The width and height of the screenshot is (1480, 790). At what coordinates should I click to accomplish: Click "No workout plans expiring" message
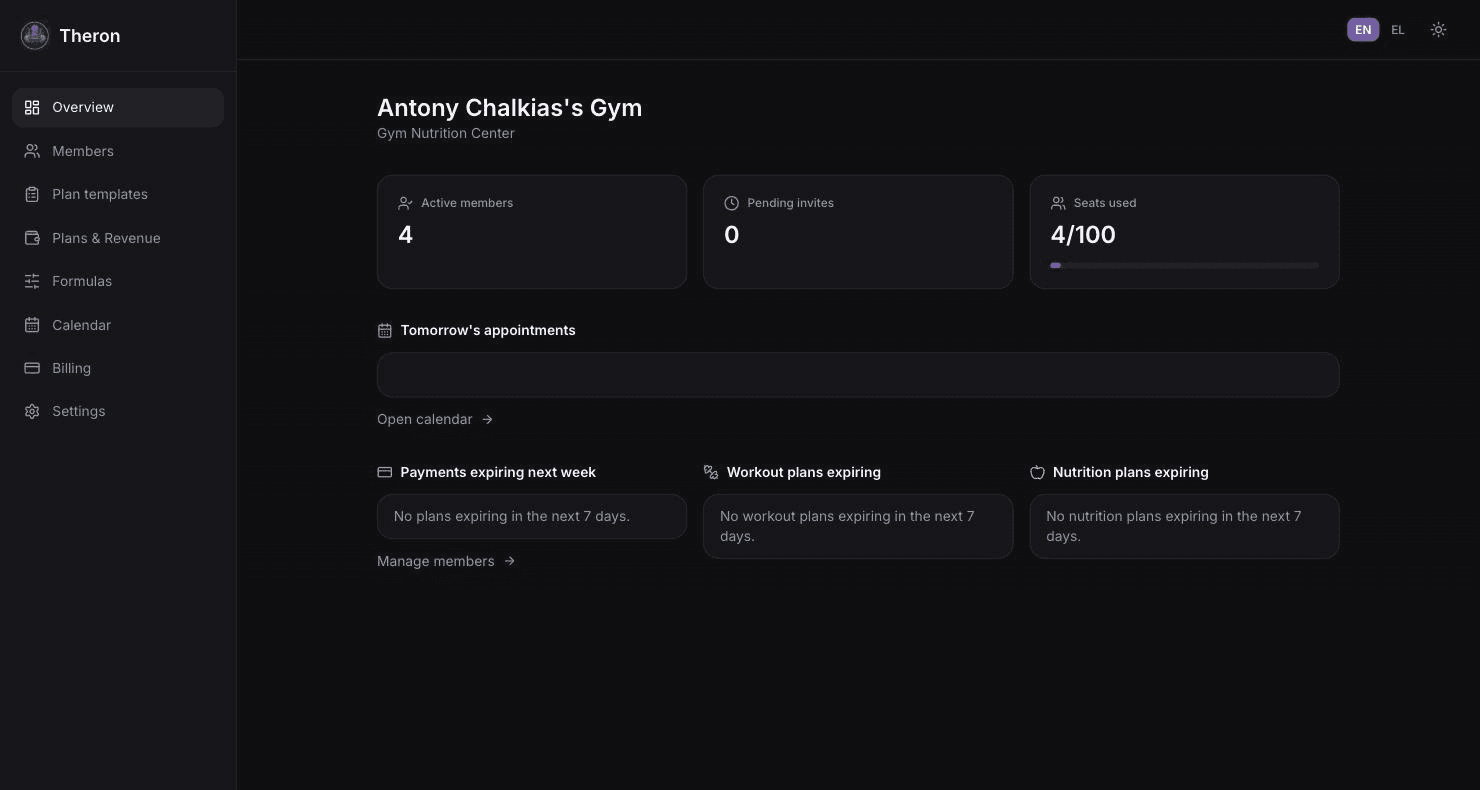point(847,526)
